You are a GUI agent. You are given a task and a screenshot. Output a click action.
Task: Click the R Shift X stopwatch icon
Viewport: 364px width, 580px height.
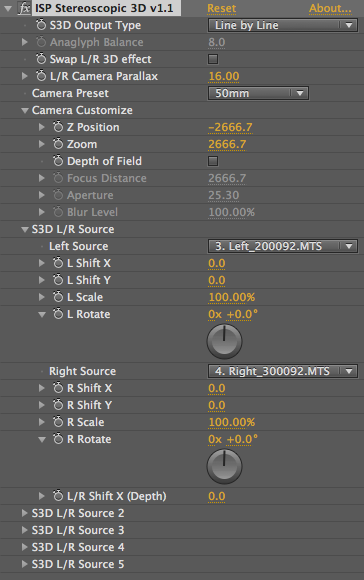tap(58, 388)
